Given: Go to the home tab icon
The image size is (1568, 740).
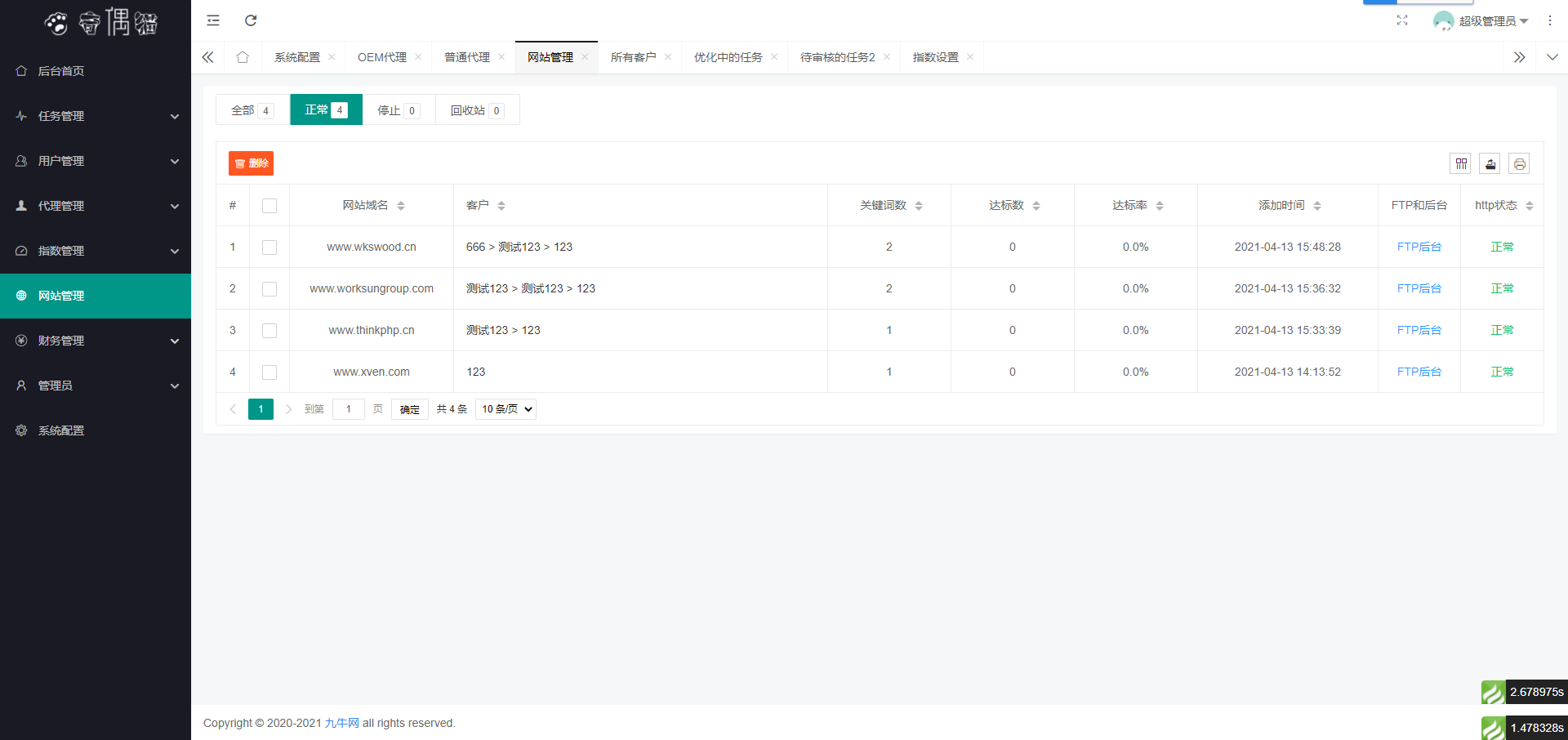Looking at the screenshot, I should point(243,57).
